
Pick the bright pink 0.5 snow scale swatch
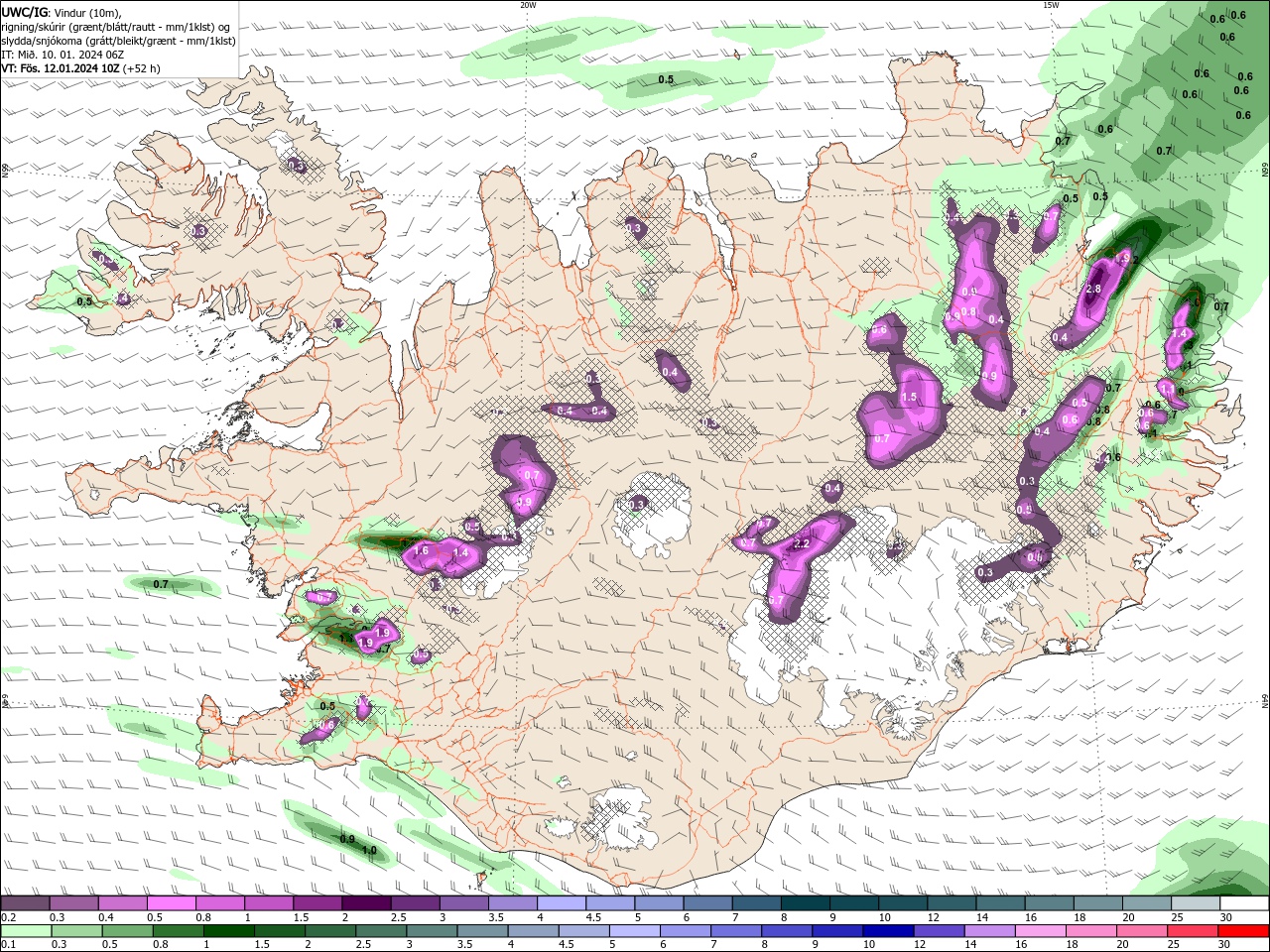click(x=171, y=903)
